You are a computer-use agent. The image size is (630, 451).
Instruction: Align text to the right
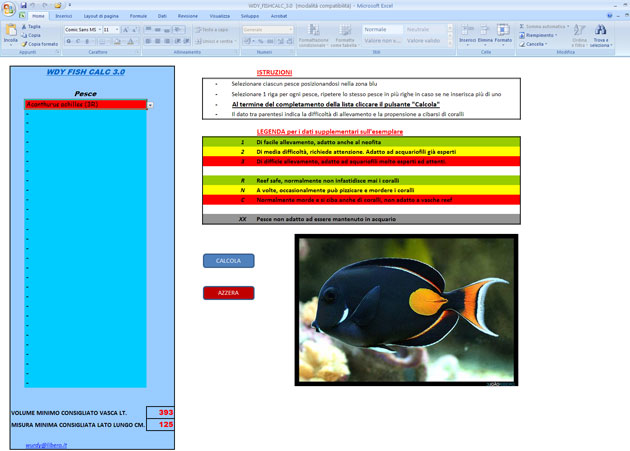click(x=167, y=41)
